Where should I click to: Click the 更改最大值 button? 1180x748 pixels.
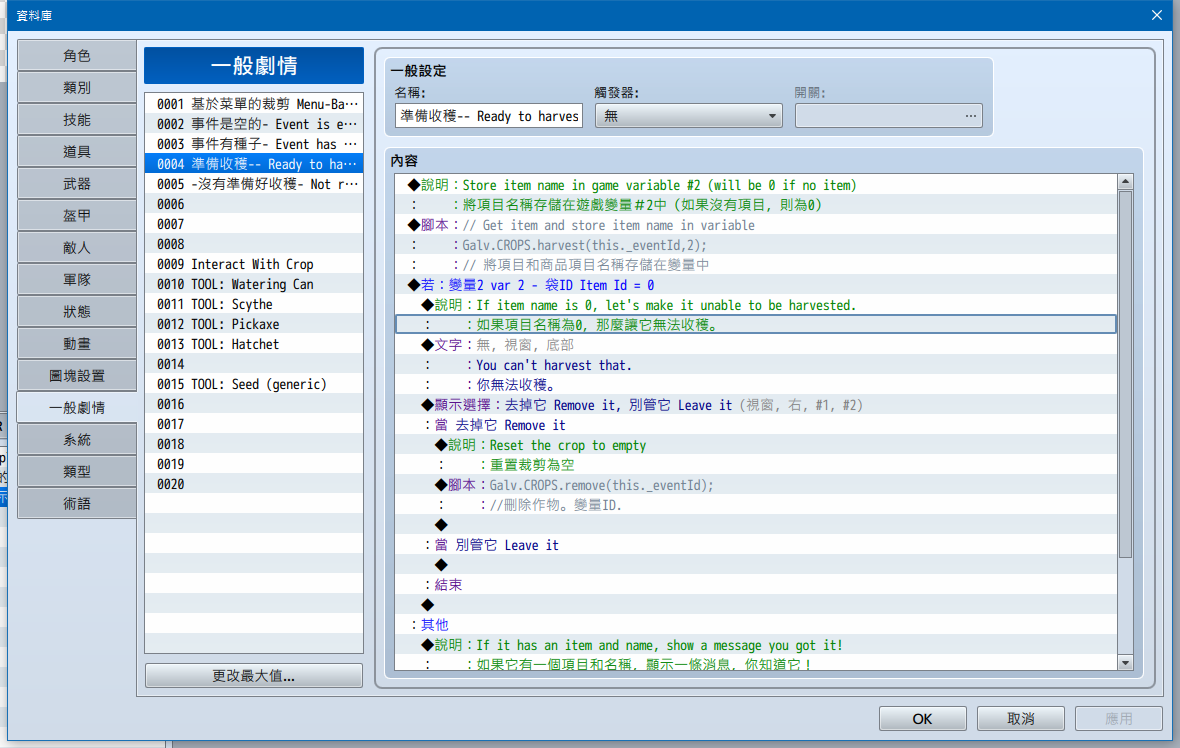pyautogui.click(x=254, y=676)
